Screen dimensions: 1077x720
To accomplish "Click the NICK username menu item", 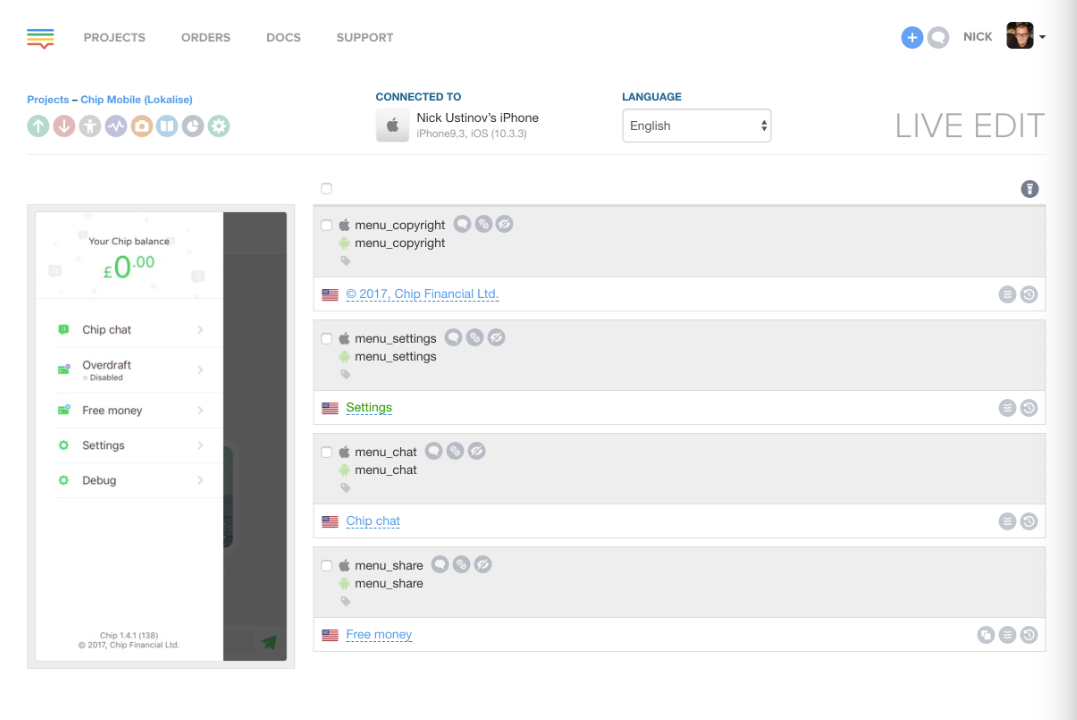I will 977,37.
